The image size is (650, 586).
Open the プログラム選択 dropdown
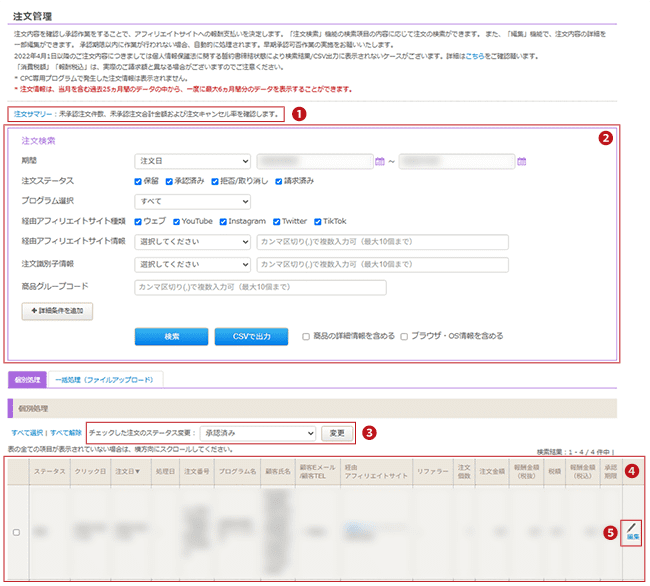(192, 201)
